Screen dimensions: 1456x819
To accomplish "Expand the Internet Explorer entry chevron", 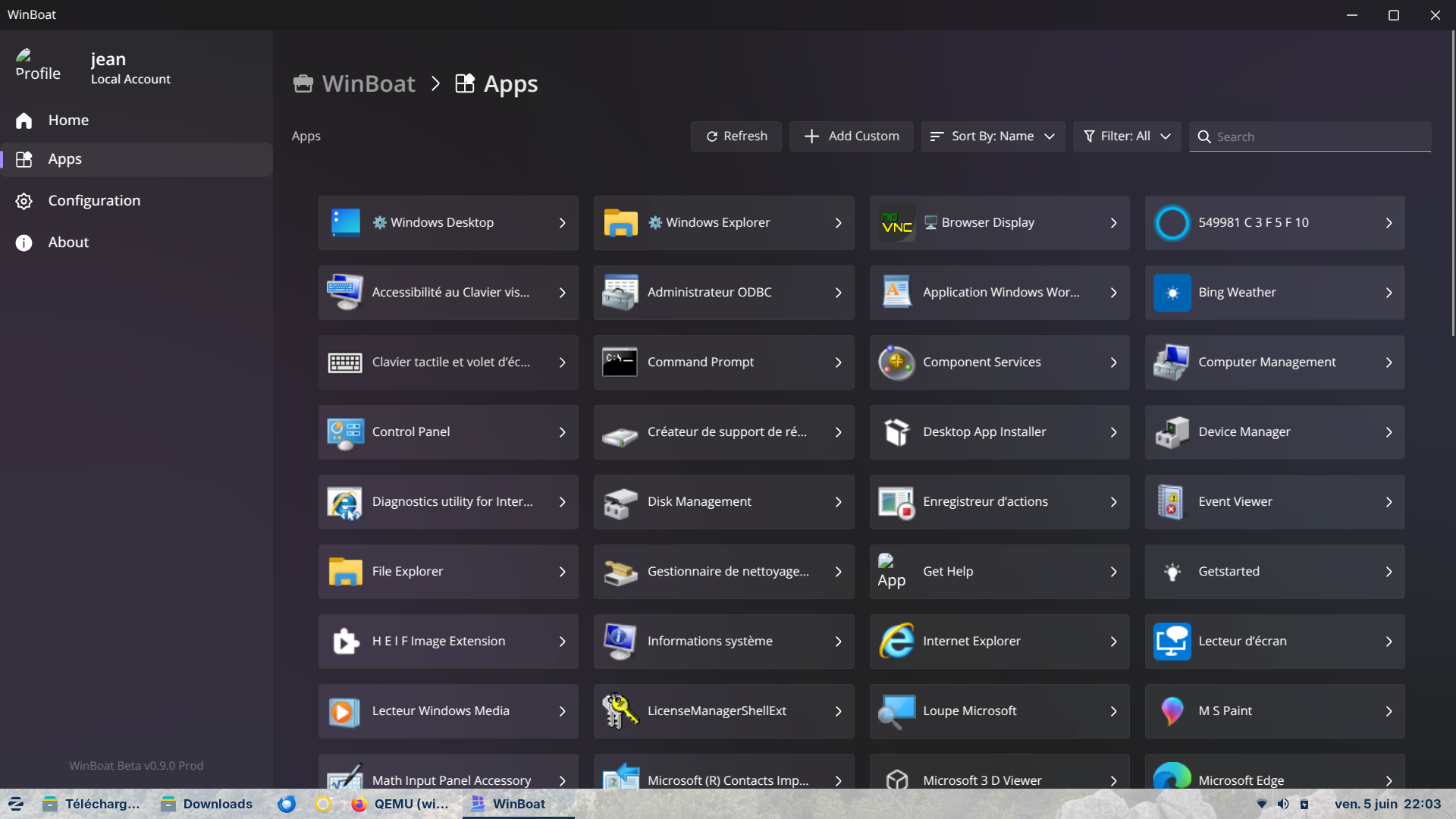I will pyautogui.click(x=1113, y=642).
